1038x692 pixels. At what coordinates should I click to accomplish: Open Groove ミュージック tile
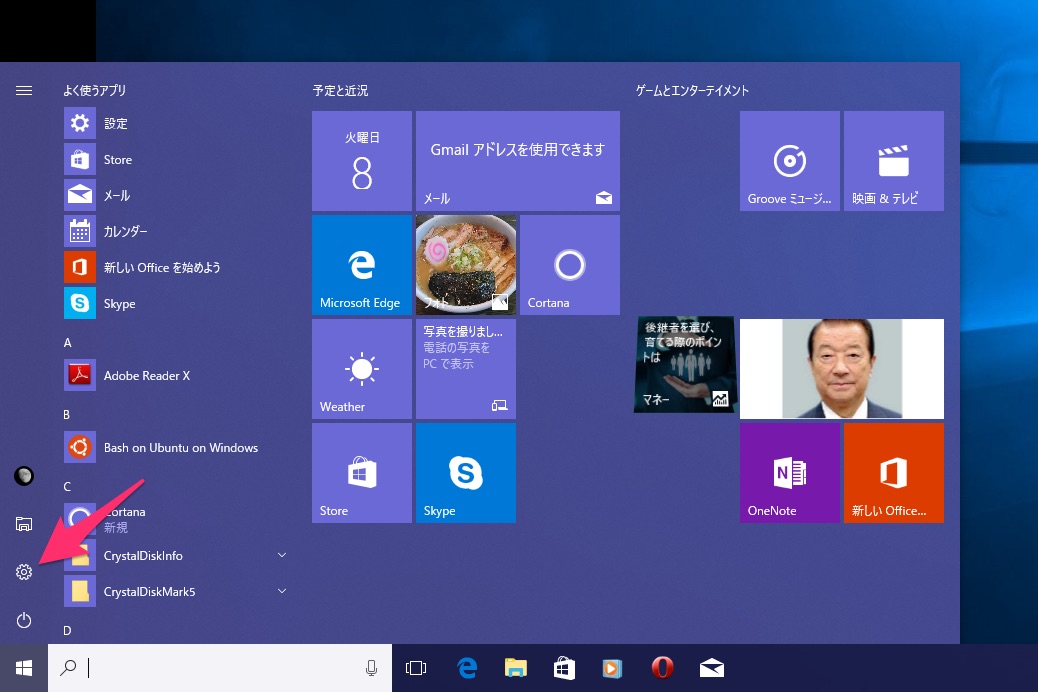coord(790,161)
